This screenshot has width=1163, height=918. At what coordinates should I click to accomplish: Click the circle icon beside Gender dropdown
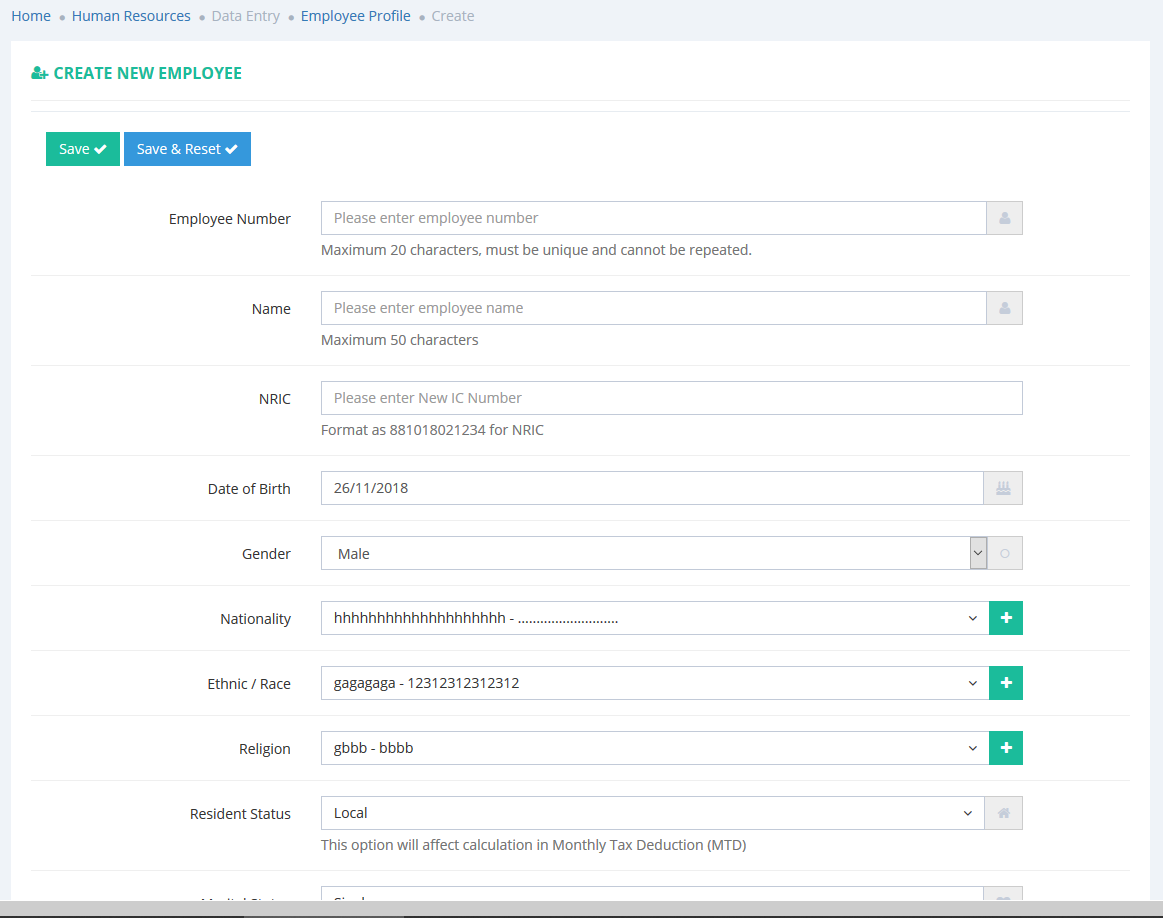(1004, 553)
